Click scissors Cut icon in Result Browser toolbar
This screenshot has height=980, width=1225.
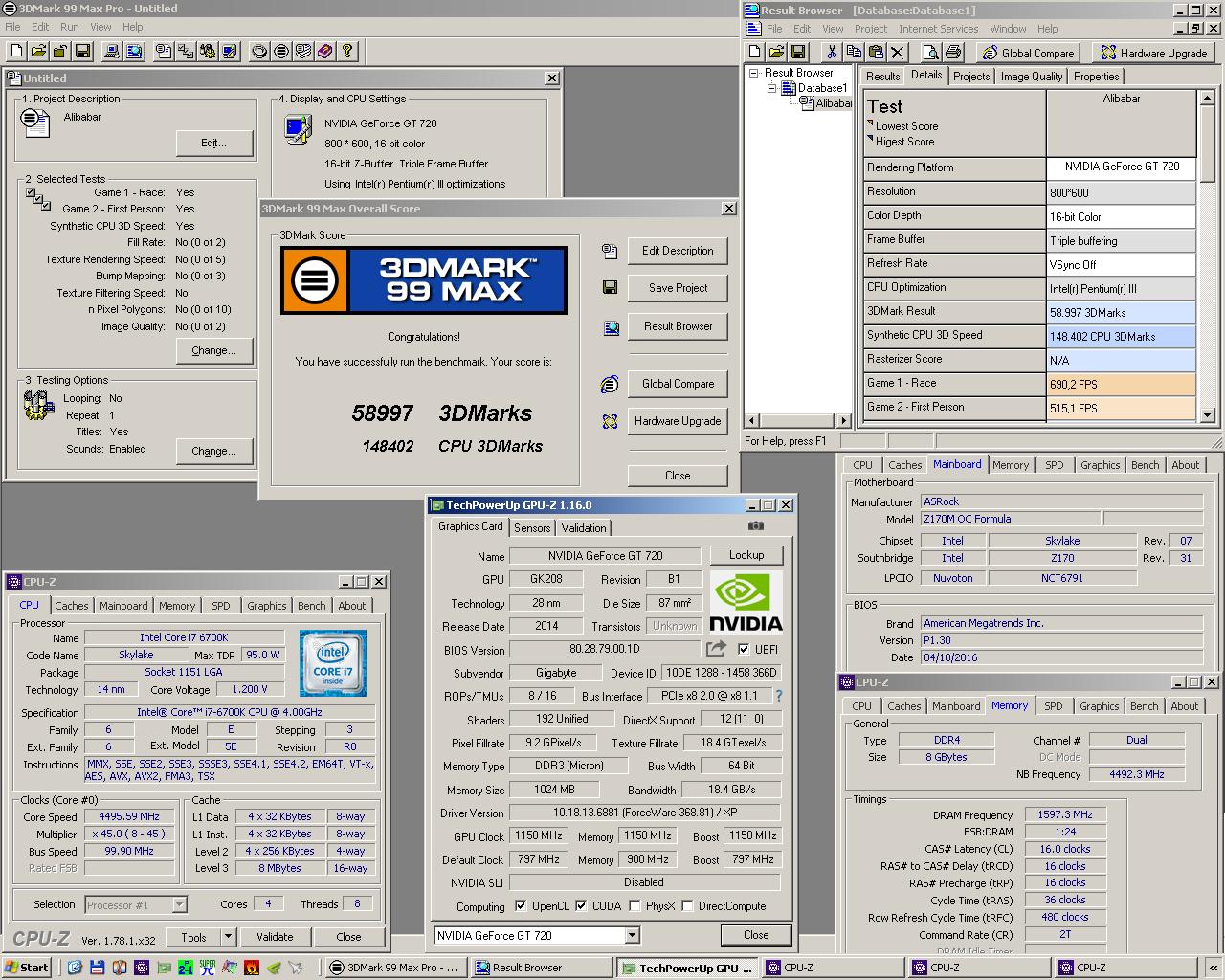coord(832,52)
